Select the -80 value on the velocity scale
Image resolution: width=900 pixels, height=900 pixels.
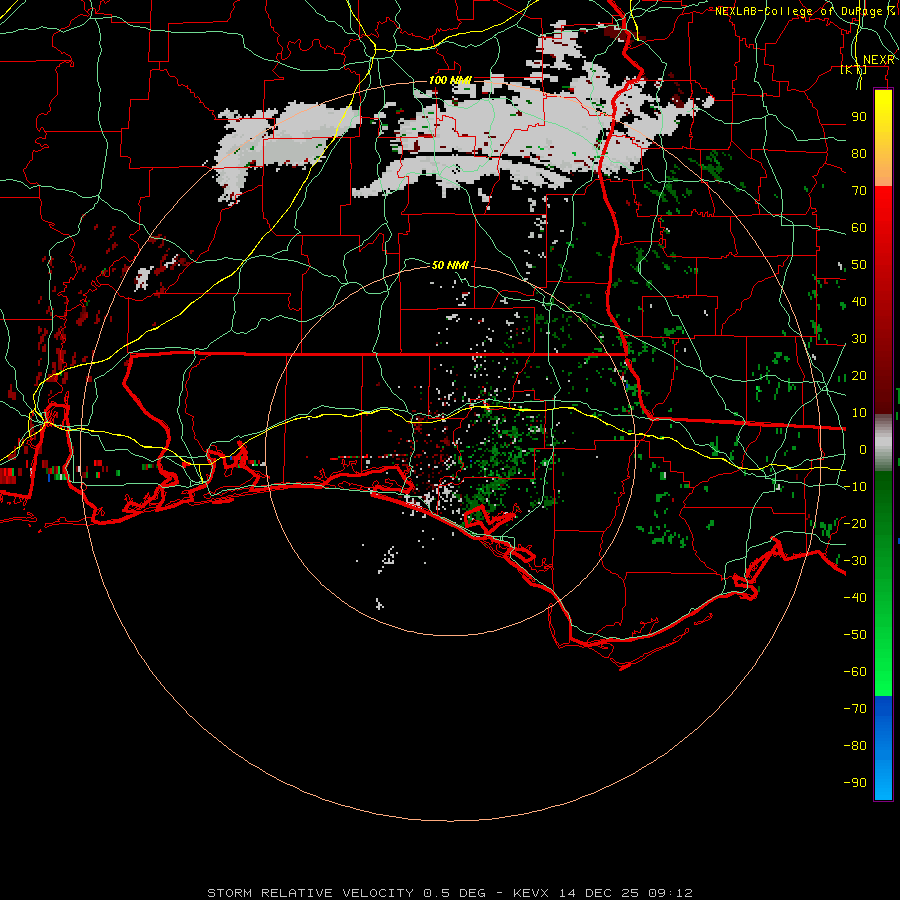coord(855,746)
